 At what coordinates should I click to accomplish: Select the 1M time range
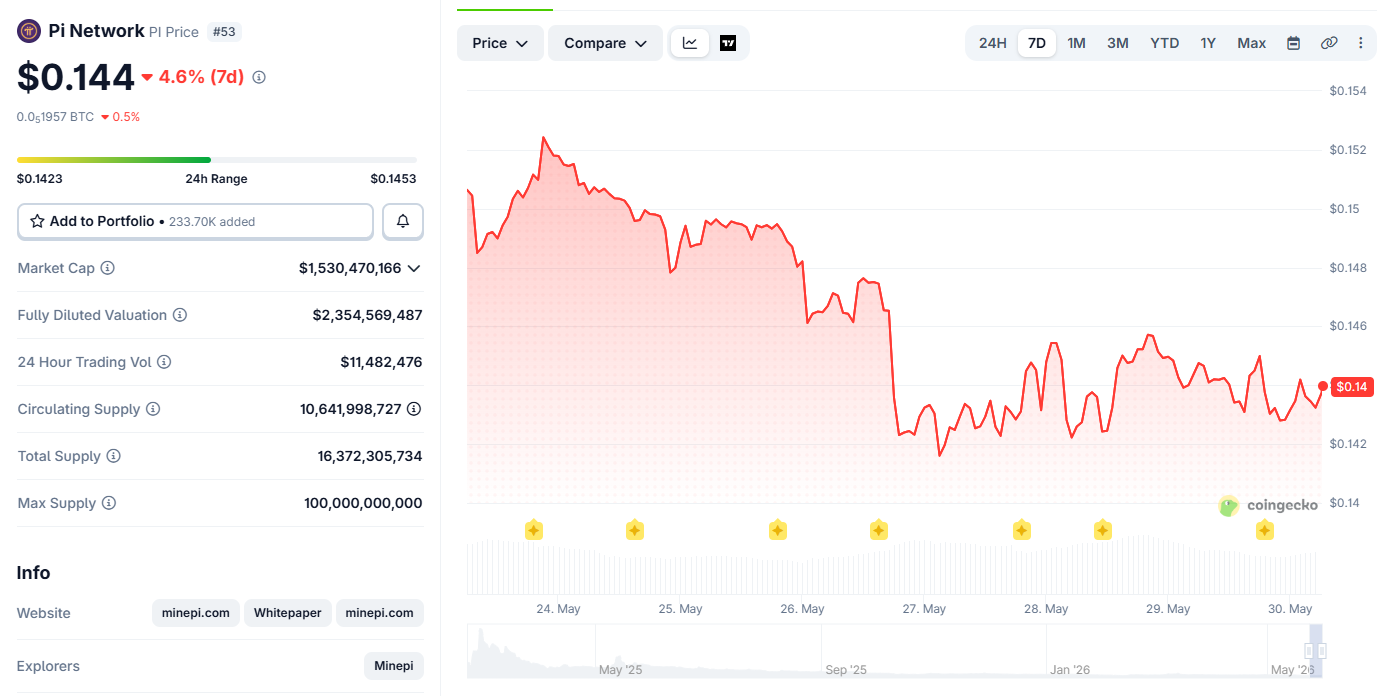pyautogui.click(x=1076, y=43)
